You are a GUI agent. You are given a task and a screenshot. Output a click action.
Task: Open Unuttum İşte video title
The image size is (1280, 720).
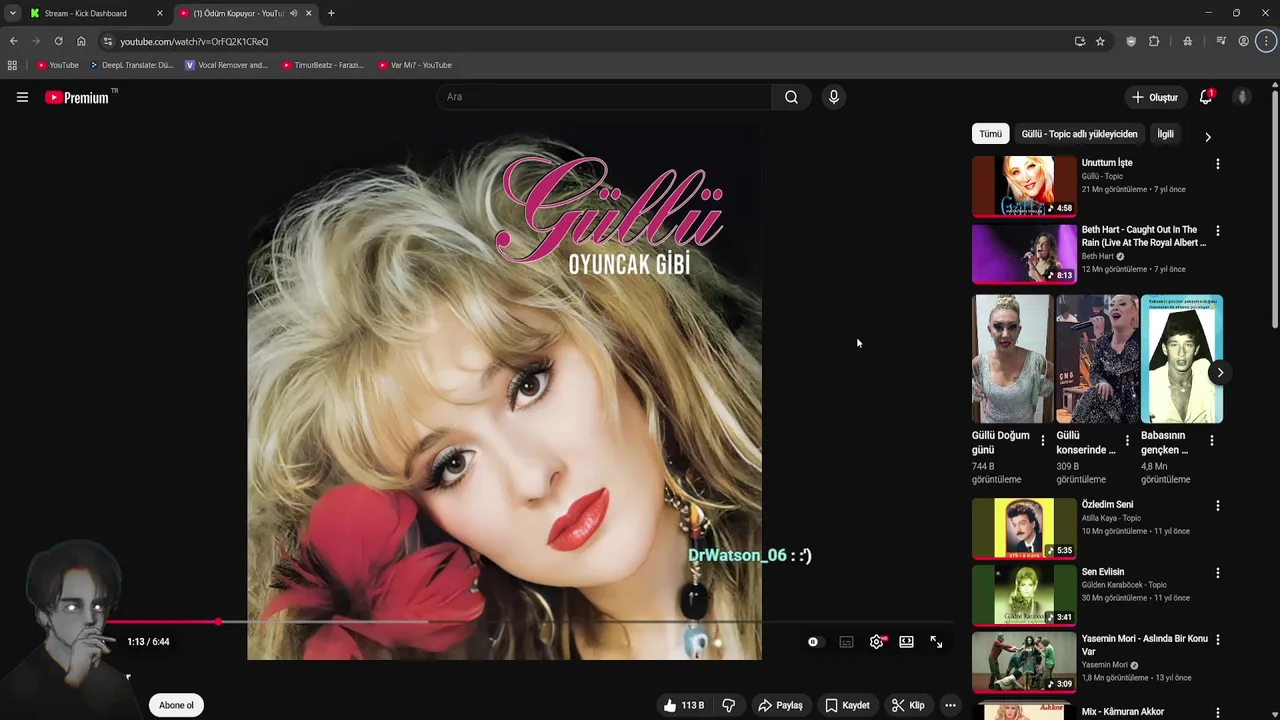click(1107, 163)
